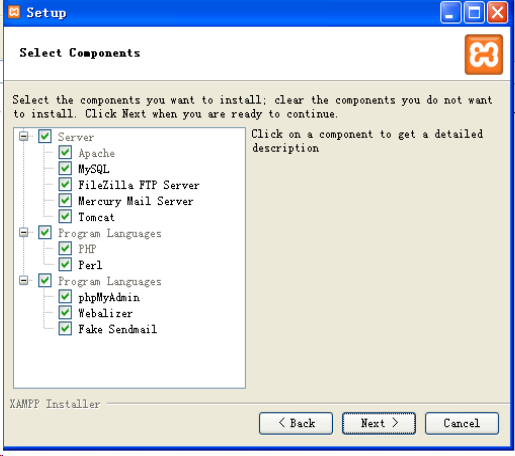The width and height of the screenshot is (515, 456).
Task: Uncheck the phpMyAdmin checkbox
Action: (x=65, y=296)
